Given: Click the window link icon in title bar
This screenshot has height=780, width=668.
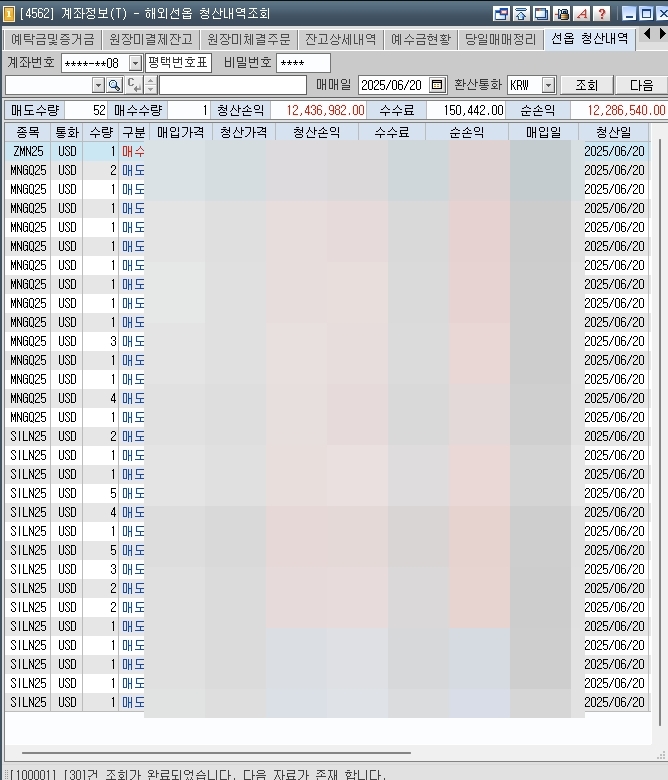Looking at the screenshot, I should coord(501,13).
